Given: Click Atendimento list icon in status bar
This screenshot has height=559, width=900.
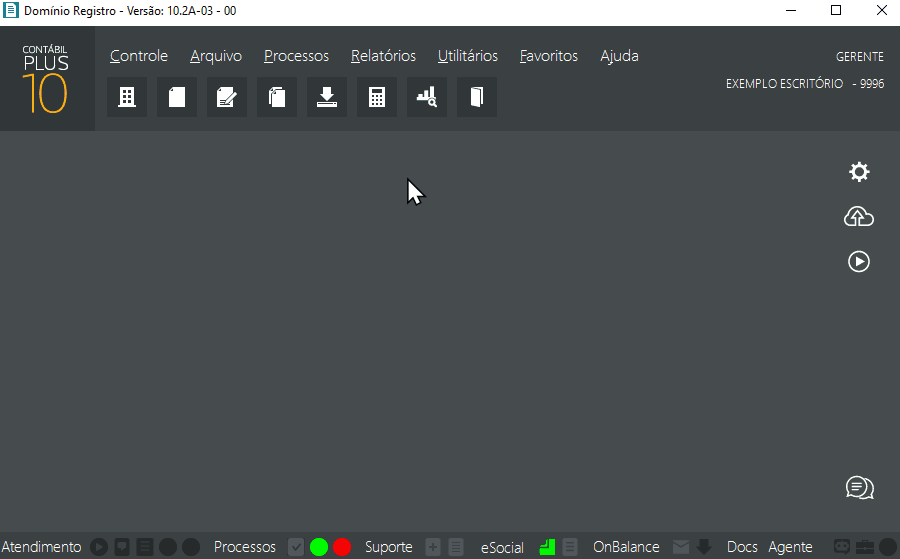Looking at the screenshot, I should 145,547.
